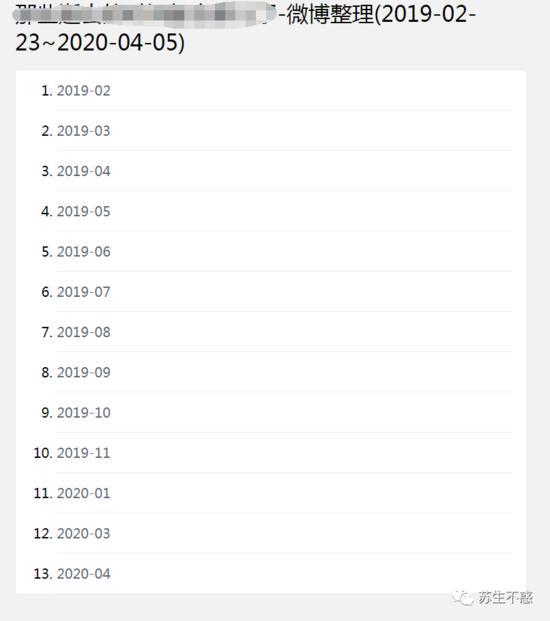Click the WeChat logo icon in watermark

click(462, 598)
